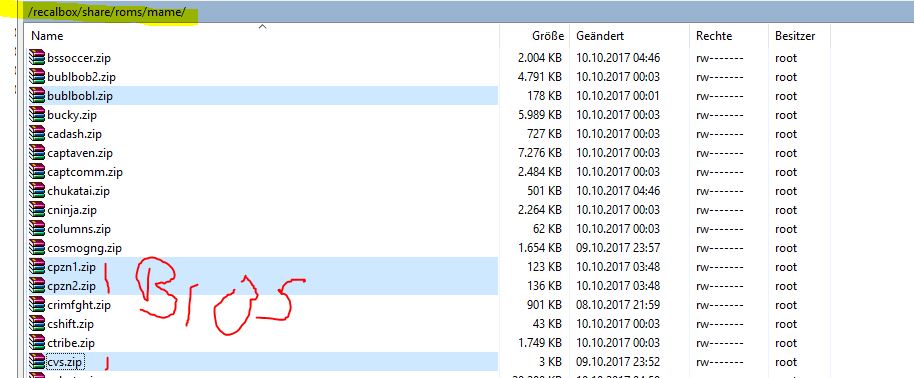Click the cosmogng.zip archive icon
914x378 pixels.
tap(37, 248)
